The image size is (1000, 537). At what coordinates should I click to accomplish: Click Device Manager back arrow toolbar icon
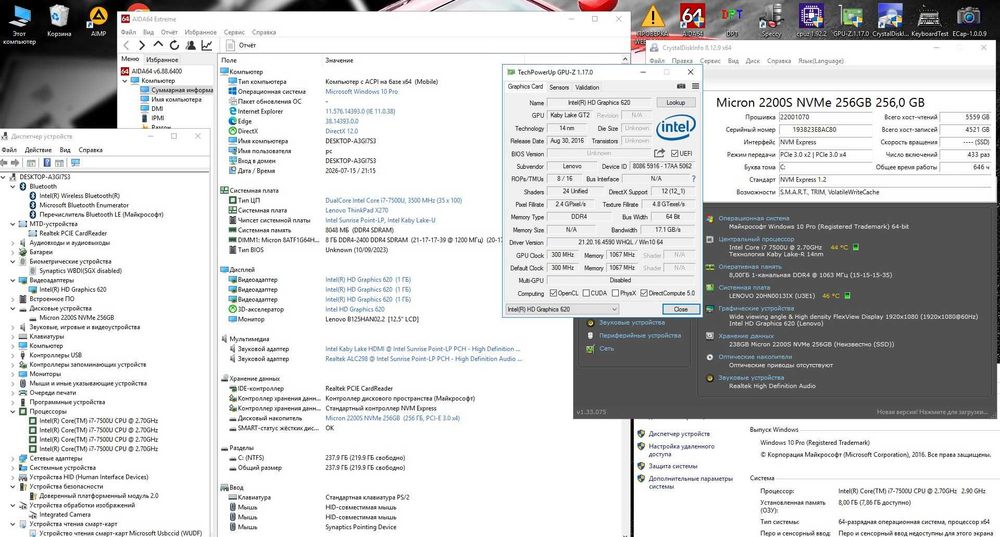coord(6,163)
